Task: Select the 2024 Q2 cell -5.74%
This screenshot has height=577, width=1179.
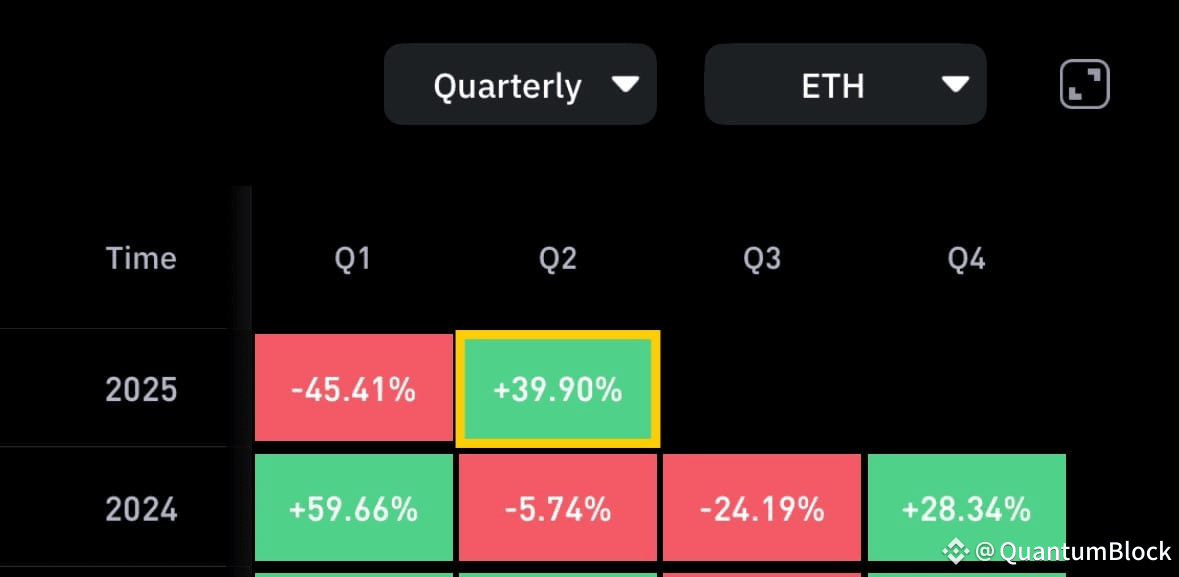Action: (558, 507)
